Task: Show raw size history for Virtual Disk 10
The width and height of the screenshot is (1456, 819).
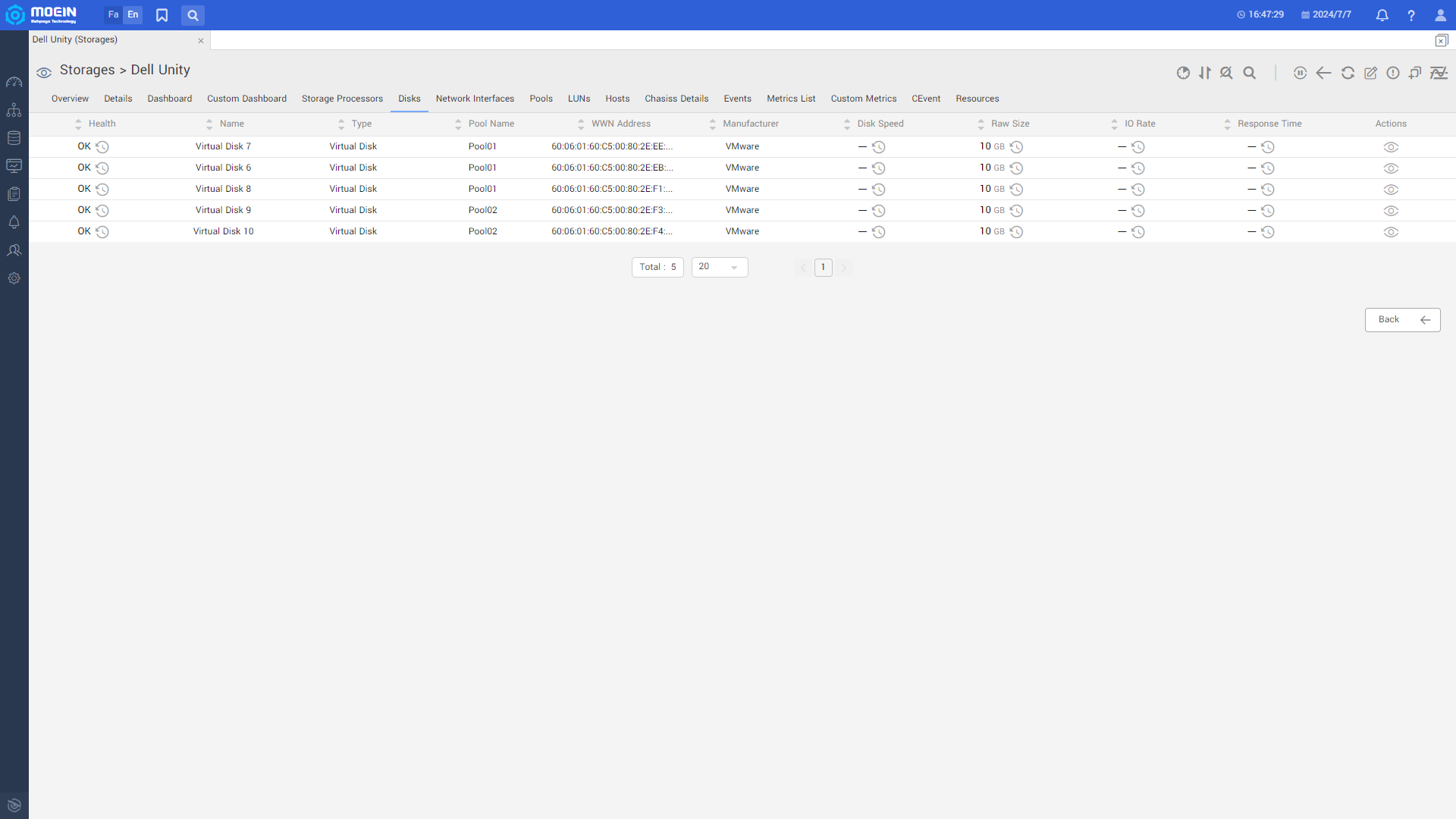Action: click(1016, 232)
